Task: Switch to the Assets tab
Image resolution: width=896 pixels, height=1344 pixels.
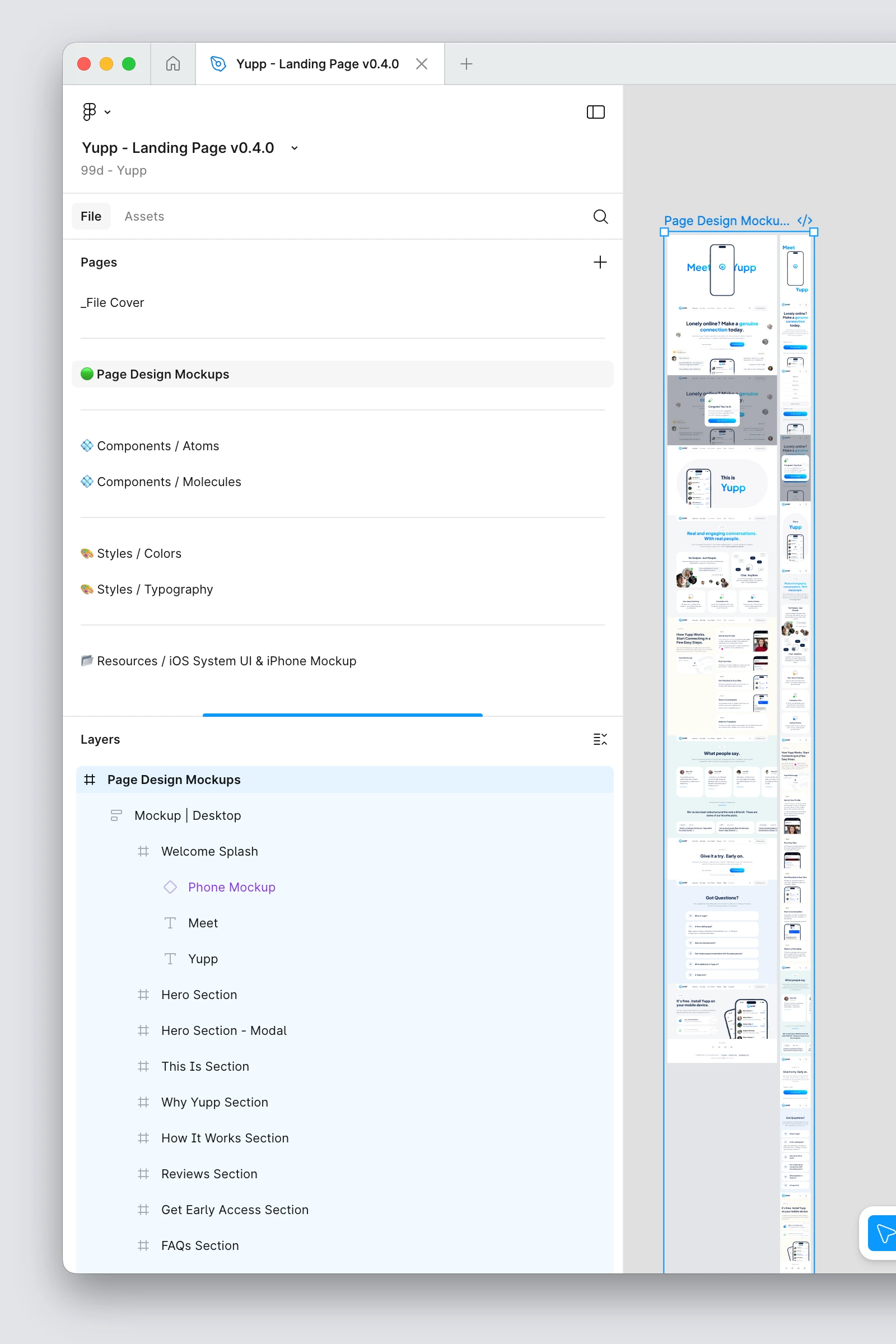Action: click(x=144, y=216)
